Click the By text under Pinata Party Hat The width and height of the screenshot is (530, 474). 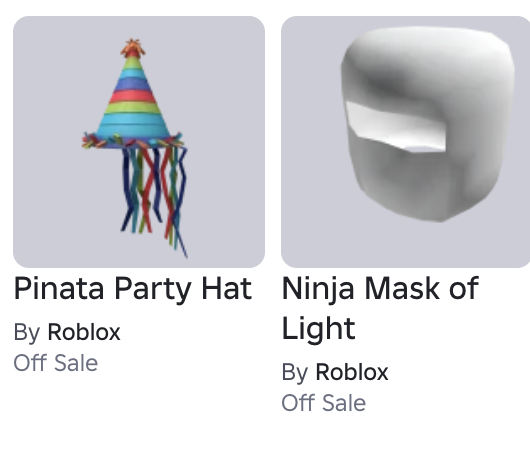pyautogui.click(x=27, y=333)
